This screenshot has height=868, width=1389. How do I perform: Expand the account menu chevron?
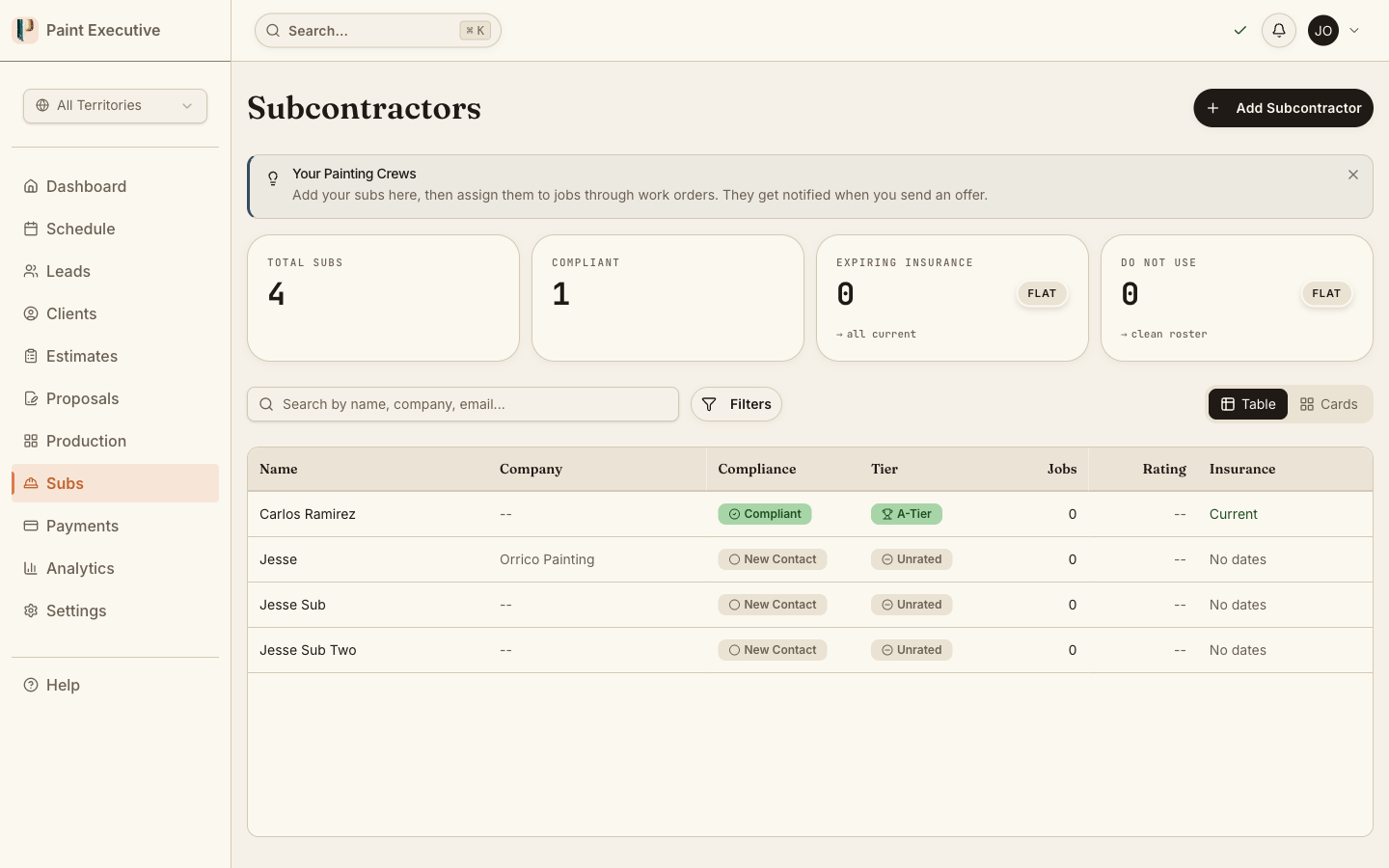point(1354,31)
